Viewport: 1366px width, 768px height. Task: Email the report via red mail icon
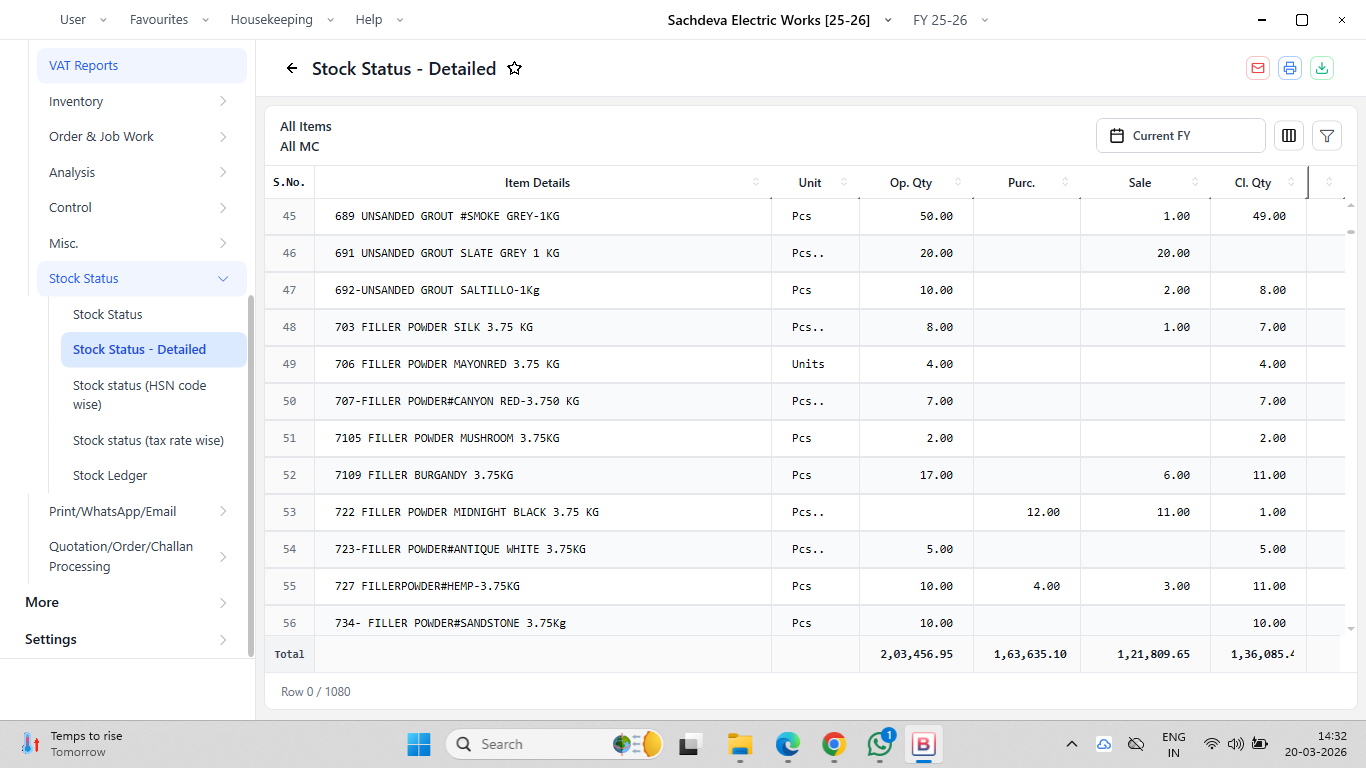(x=1258, y=68)
